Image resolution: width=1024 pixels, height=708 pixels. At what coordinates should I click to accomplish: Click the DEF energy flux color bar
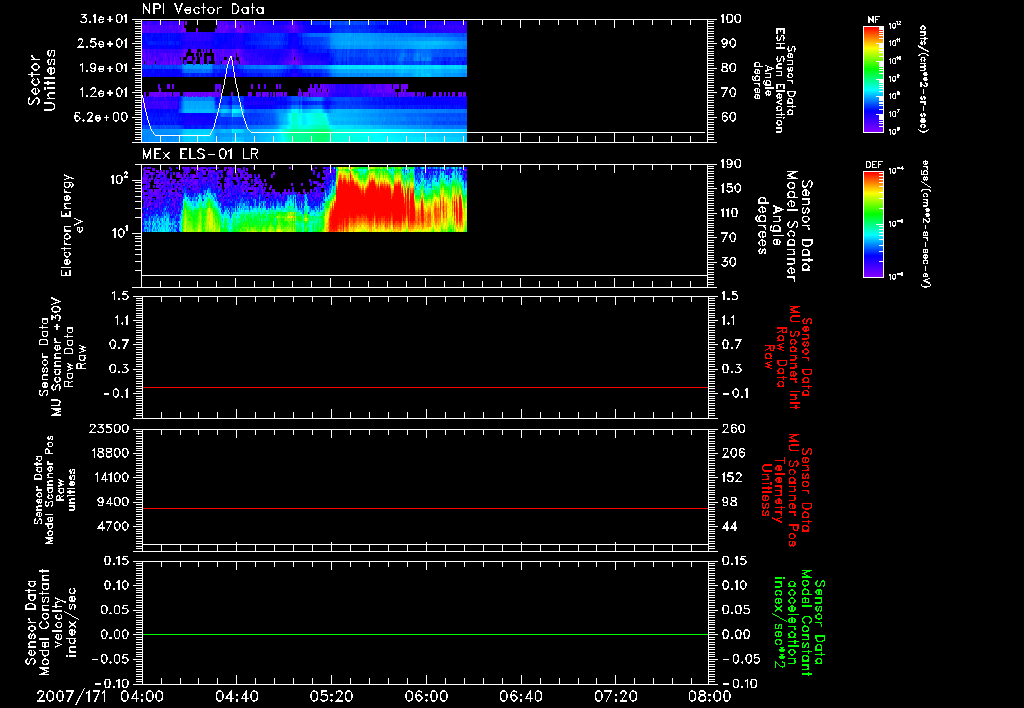click(873, 224)
